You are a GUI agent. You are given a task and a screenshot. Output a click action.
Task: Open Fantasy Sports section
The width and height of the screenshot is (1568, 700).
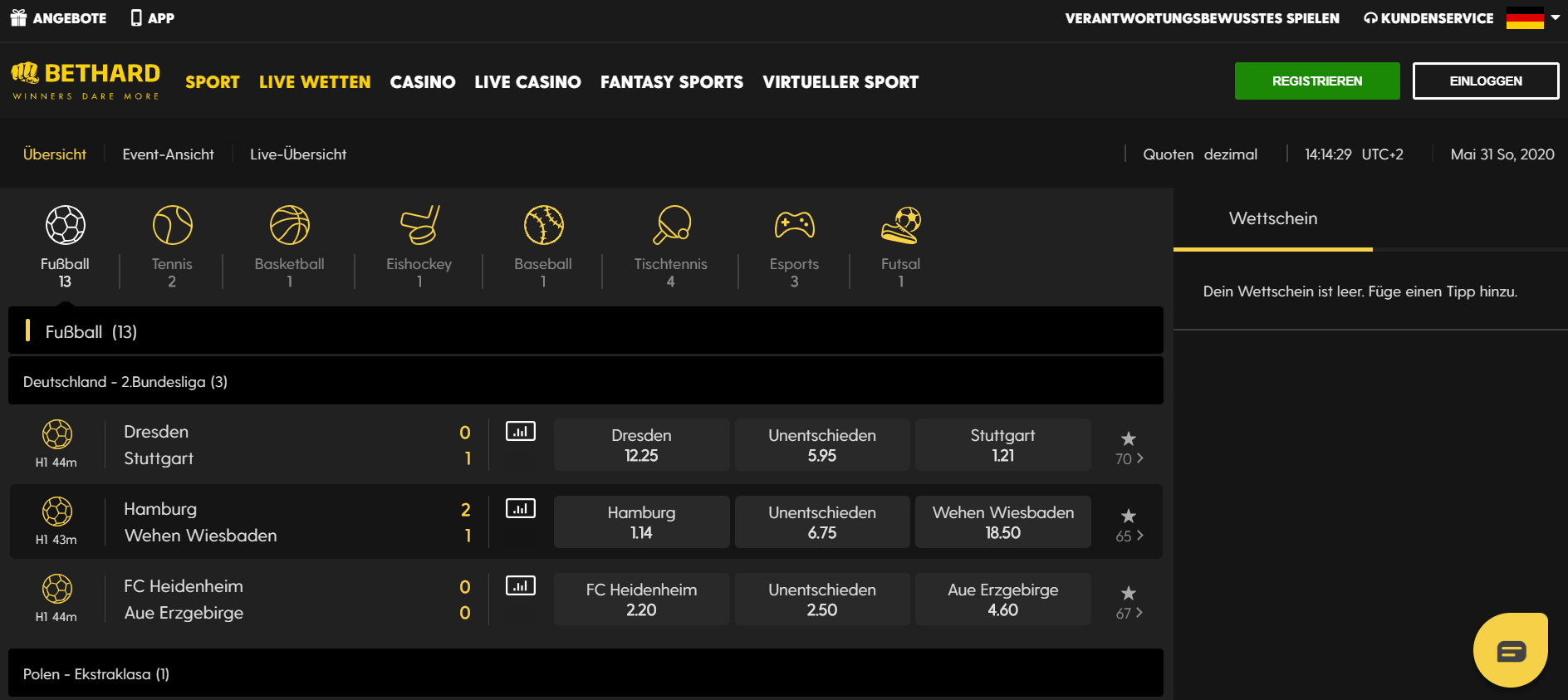click(x=672, y=82)
